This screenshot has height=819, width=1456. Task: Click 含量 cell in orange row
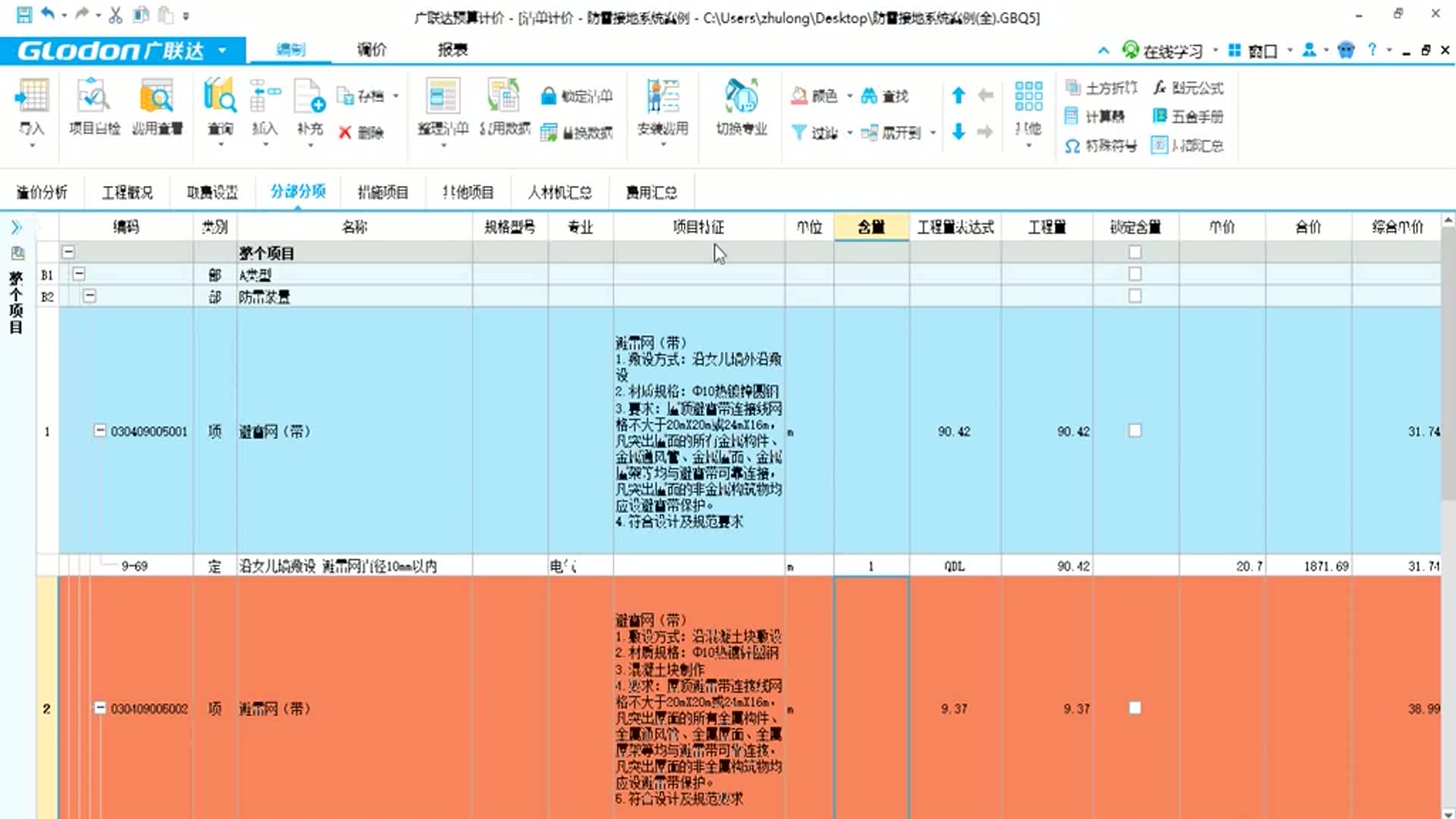click(871, 708)
